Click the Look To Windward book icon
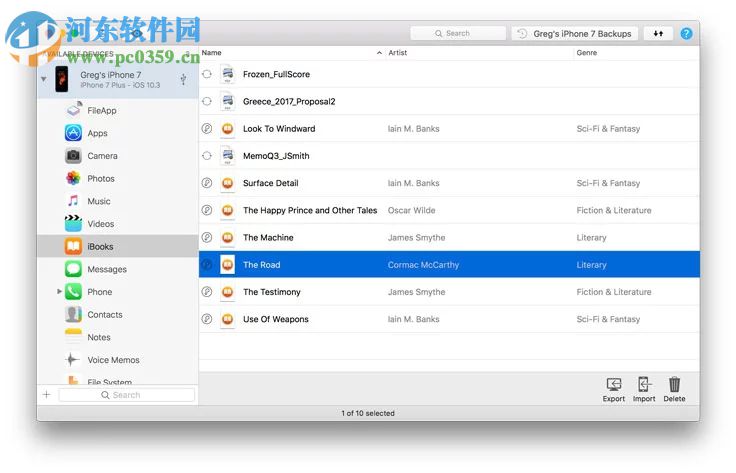The image size is (736, 473). (228, 129)
